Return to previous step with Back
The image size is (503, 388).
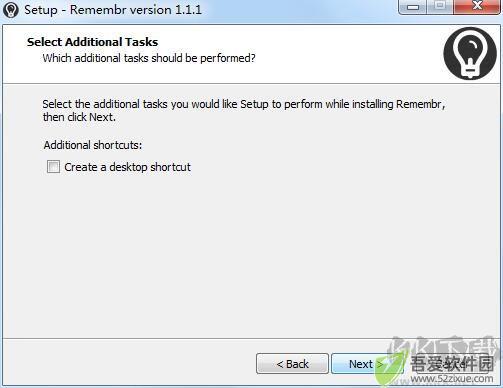click(x=292, y=364)
